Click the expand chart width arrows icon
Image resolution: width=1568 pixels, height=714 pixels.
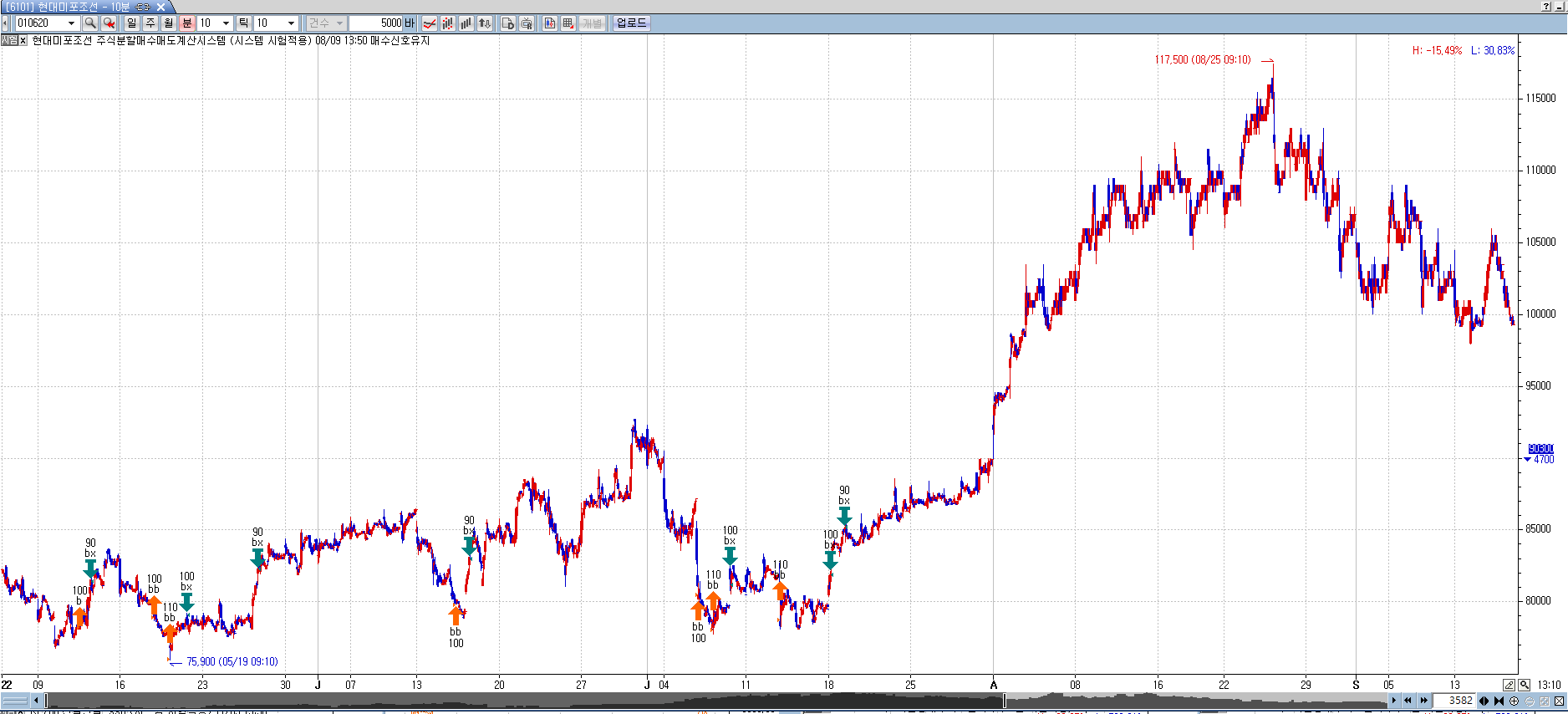[x=1484, y=701]
